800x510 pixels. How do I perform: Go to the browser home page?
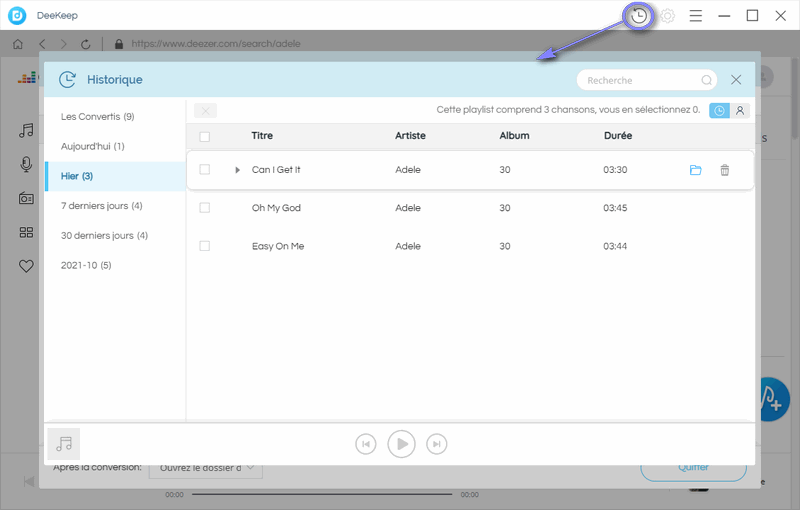coord(18,44)
